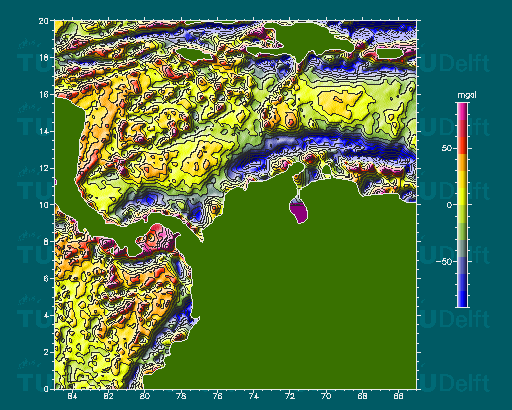Pick the deep blue segment at colorbar bottom
The image size is (512, 410).
[x=462, y=299]
